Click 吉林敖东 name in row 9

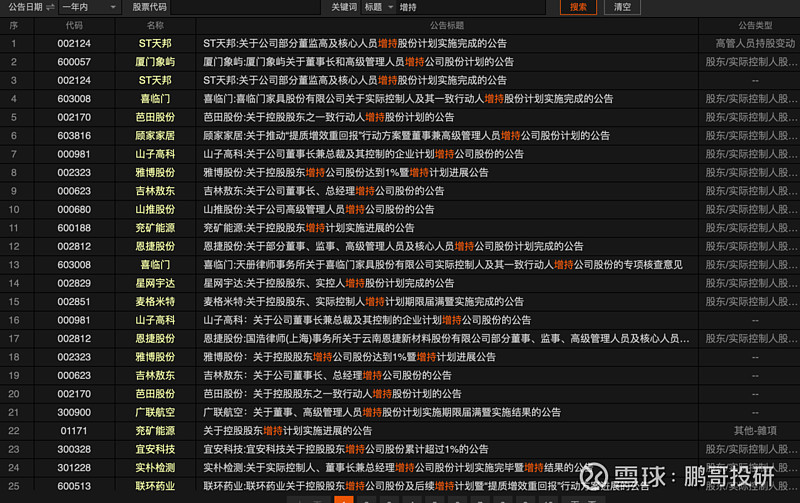[x=155, y=191]
